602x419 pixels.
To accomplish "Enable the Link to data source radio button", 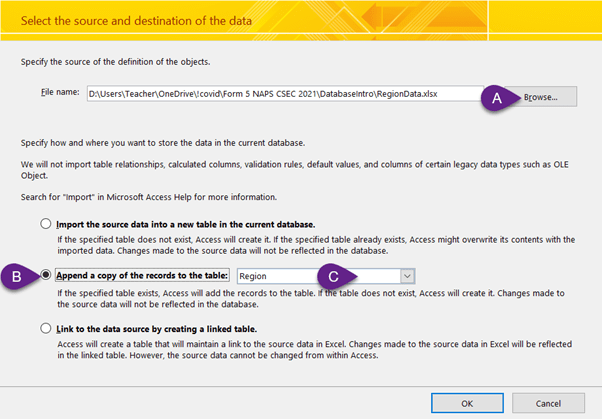I will click(44, 327).
